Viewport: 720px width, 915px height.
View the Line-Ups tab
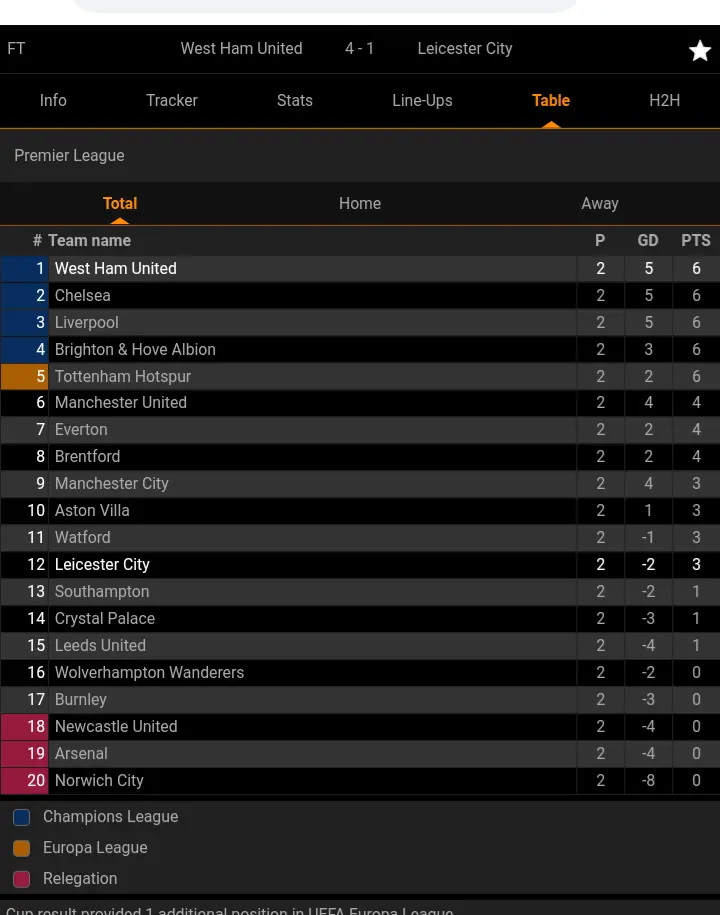coord(422,100)
